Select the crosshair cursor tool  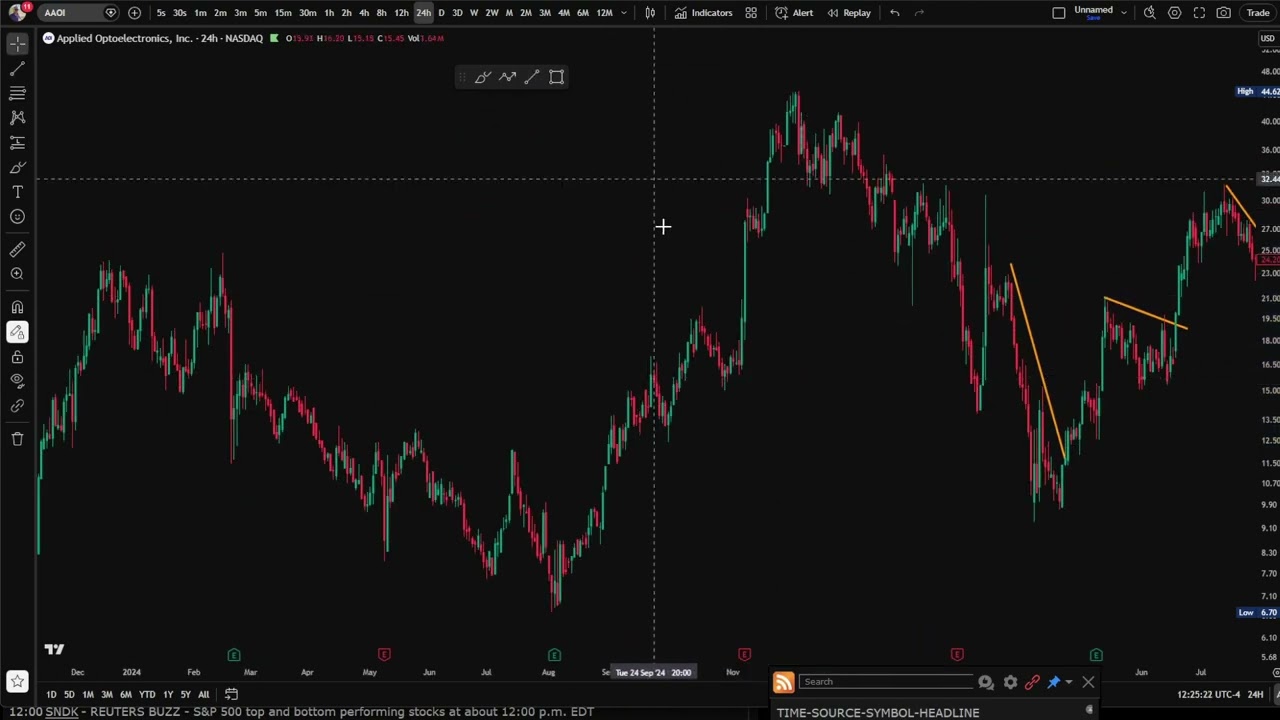(x=17, y=44)
